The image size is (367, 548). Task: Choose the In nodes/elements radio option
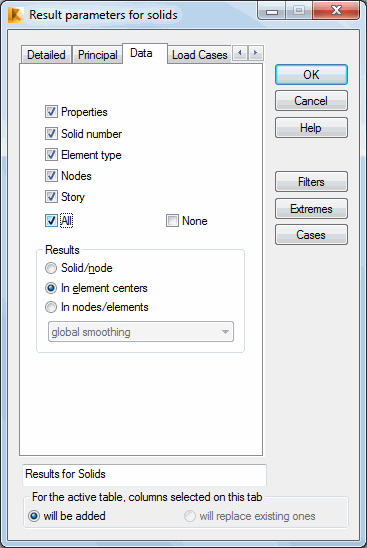point(51,307)
